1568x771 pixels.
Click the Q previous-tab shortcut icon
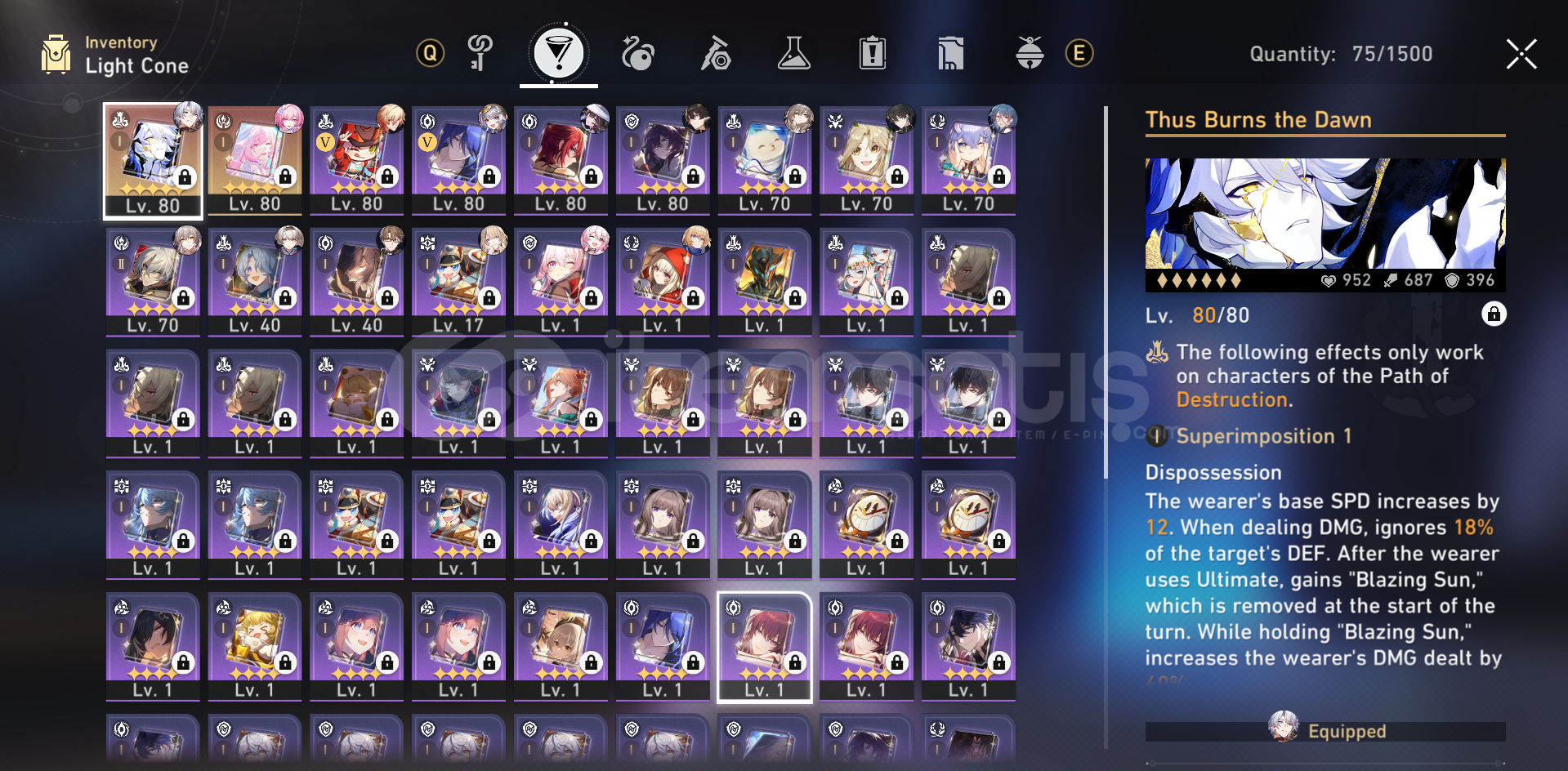click(x=430, y=54)
